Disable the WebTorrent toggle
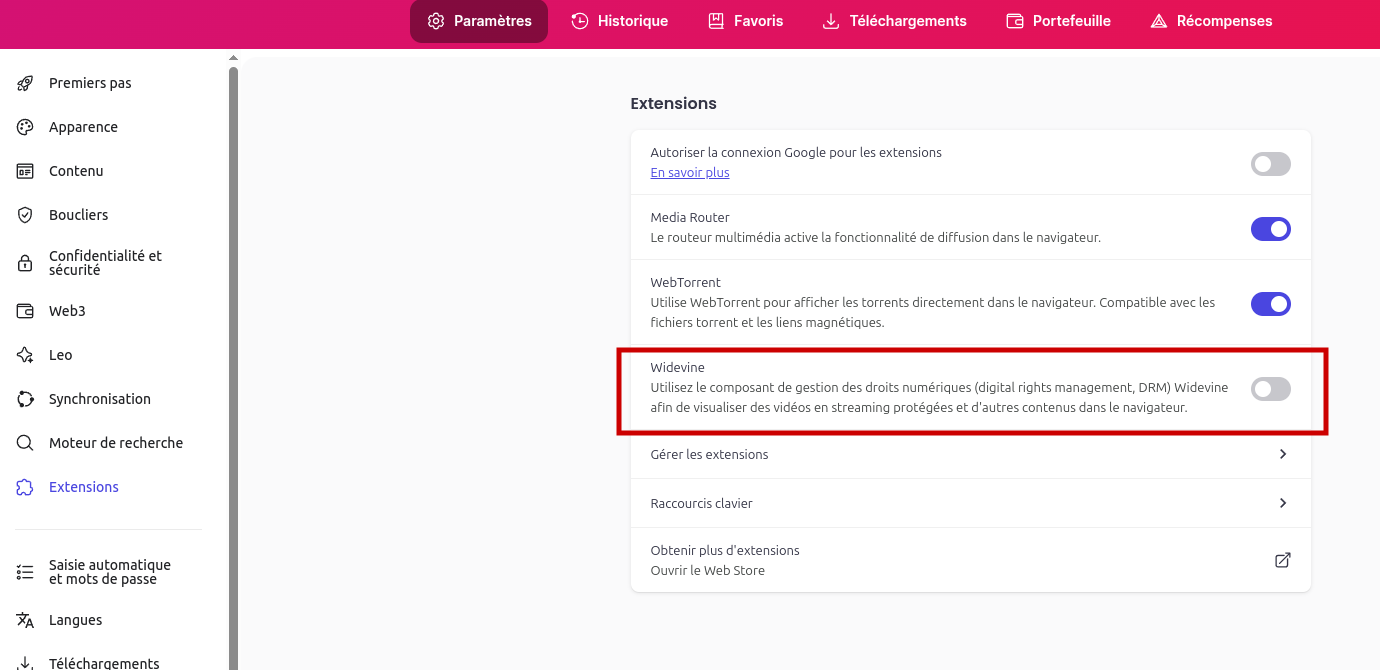Image resolution: width=1380 pixels, height=670 pixels. coord(1271,304)
